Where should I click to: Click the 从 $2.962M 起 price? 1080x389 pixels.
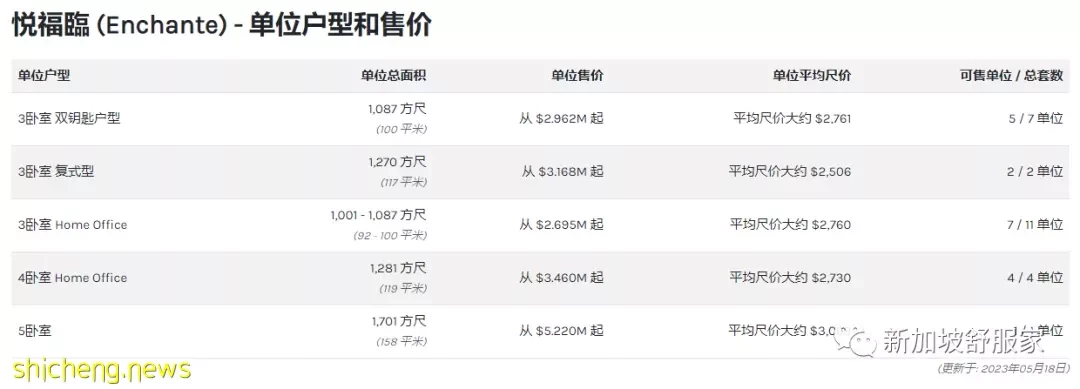[x=561, y=118]
